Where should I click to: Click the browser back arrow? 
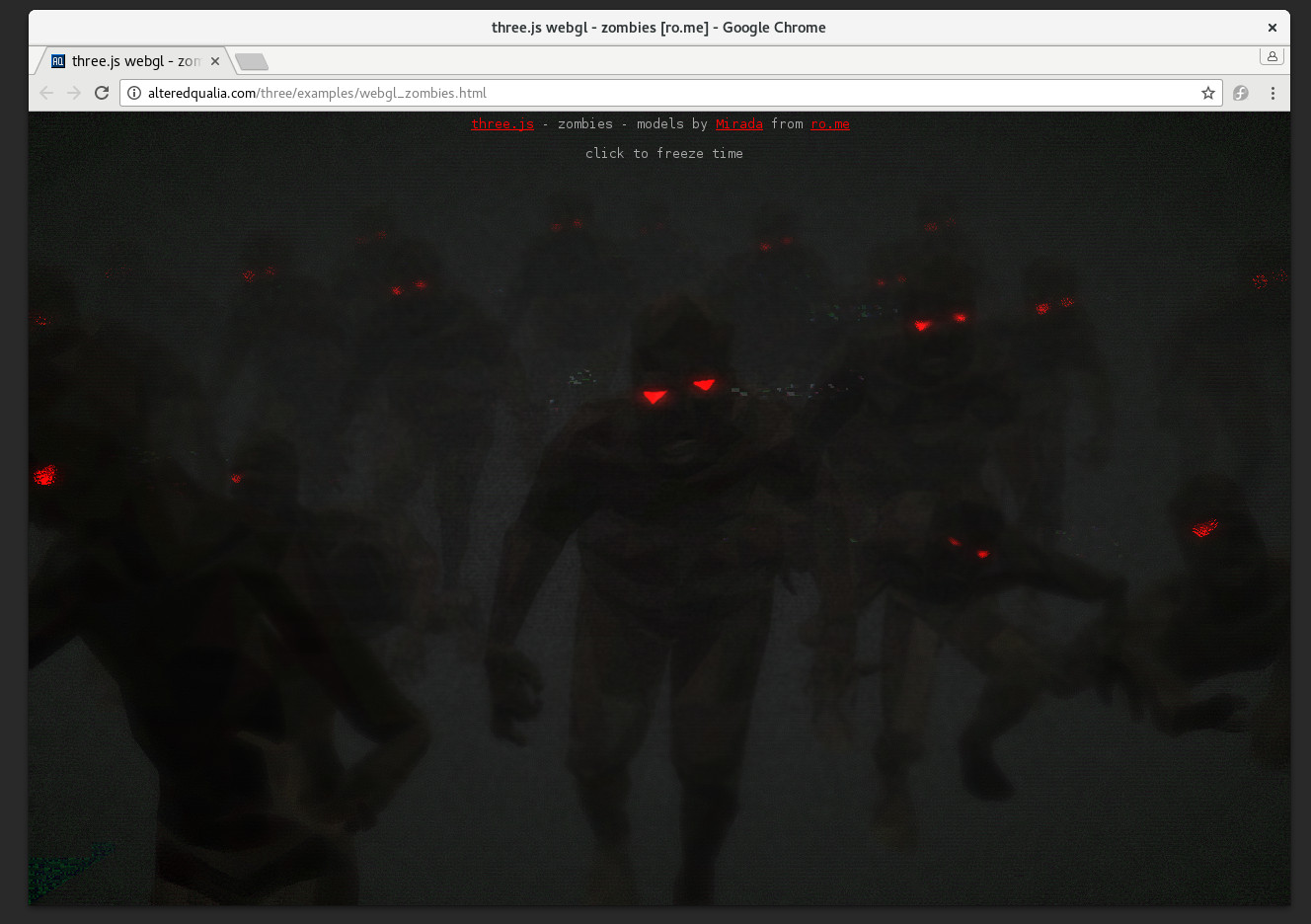click(46, 93)
